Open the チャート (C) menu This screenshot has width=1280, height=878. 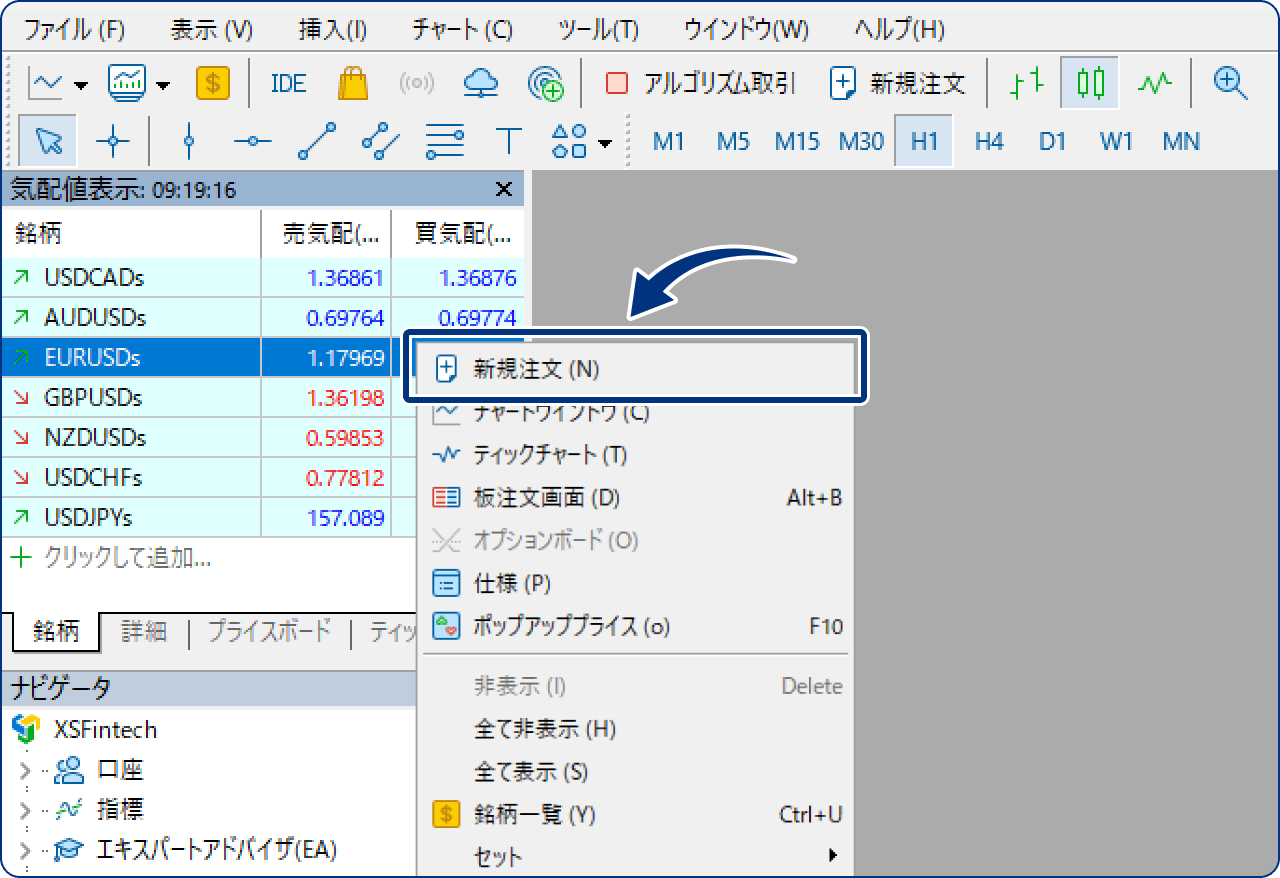462,29
